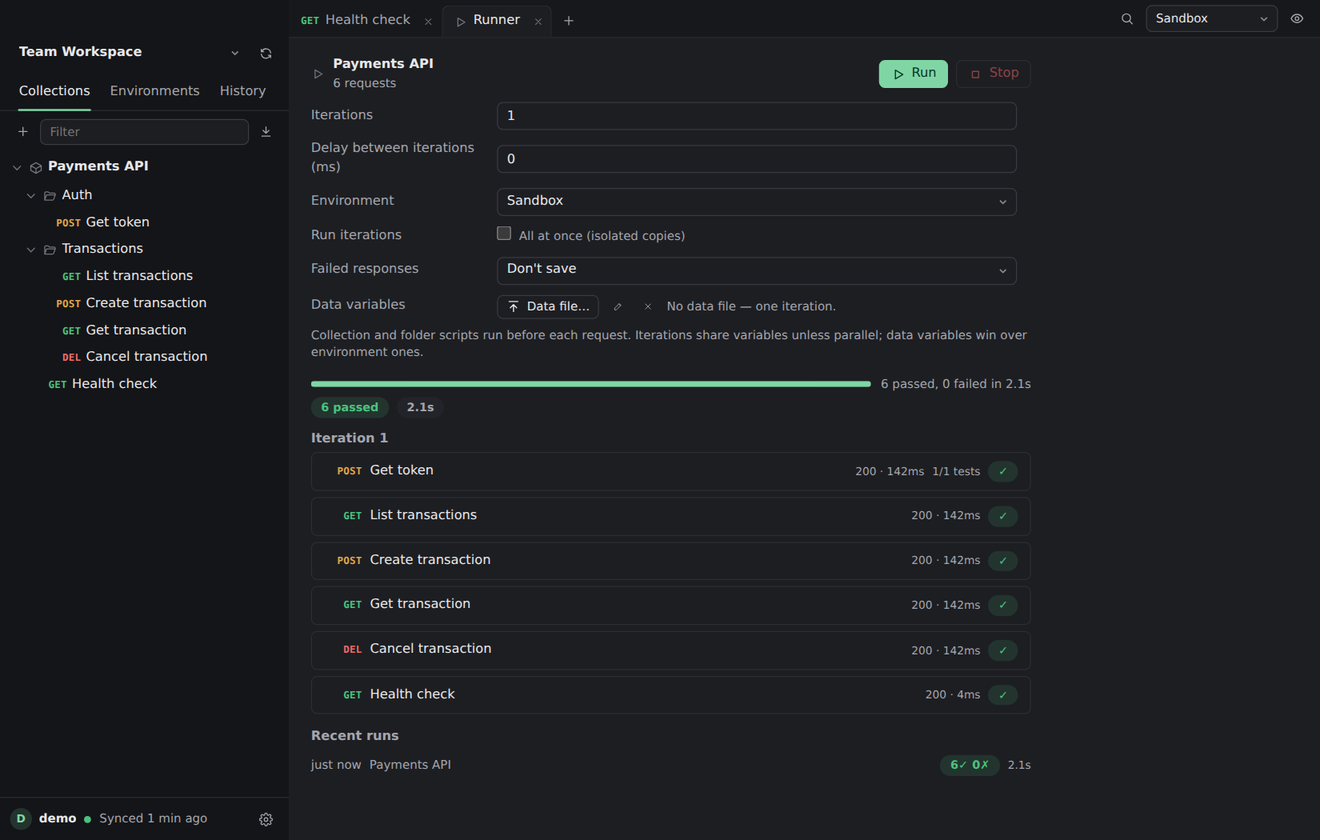Close the Runner tab
1320x840 pixels.
538,21
